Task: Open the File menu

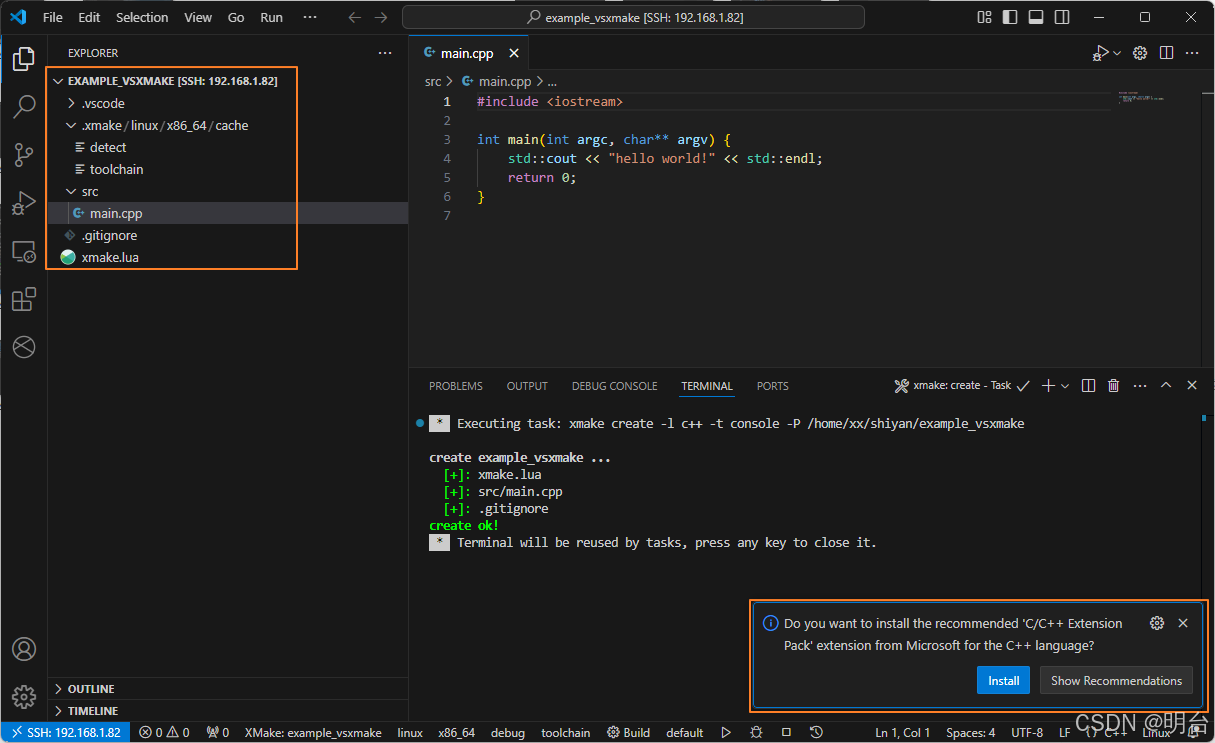Action: click(x=53, y=17)
